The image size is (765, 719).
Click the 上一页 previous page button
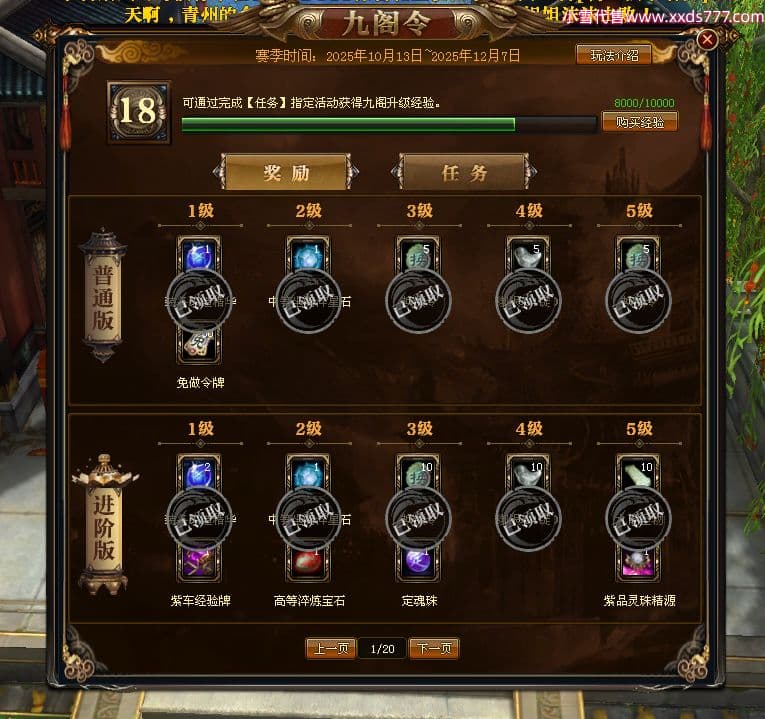click(x=331, y=648)
